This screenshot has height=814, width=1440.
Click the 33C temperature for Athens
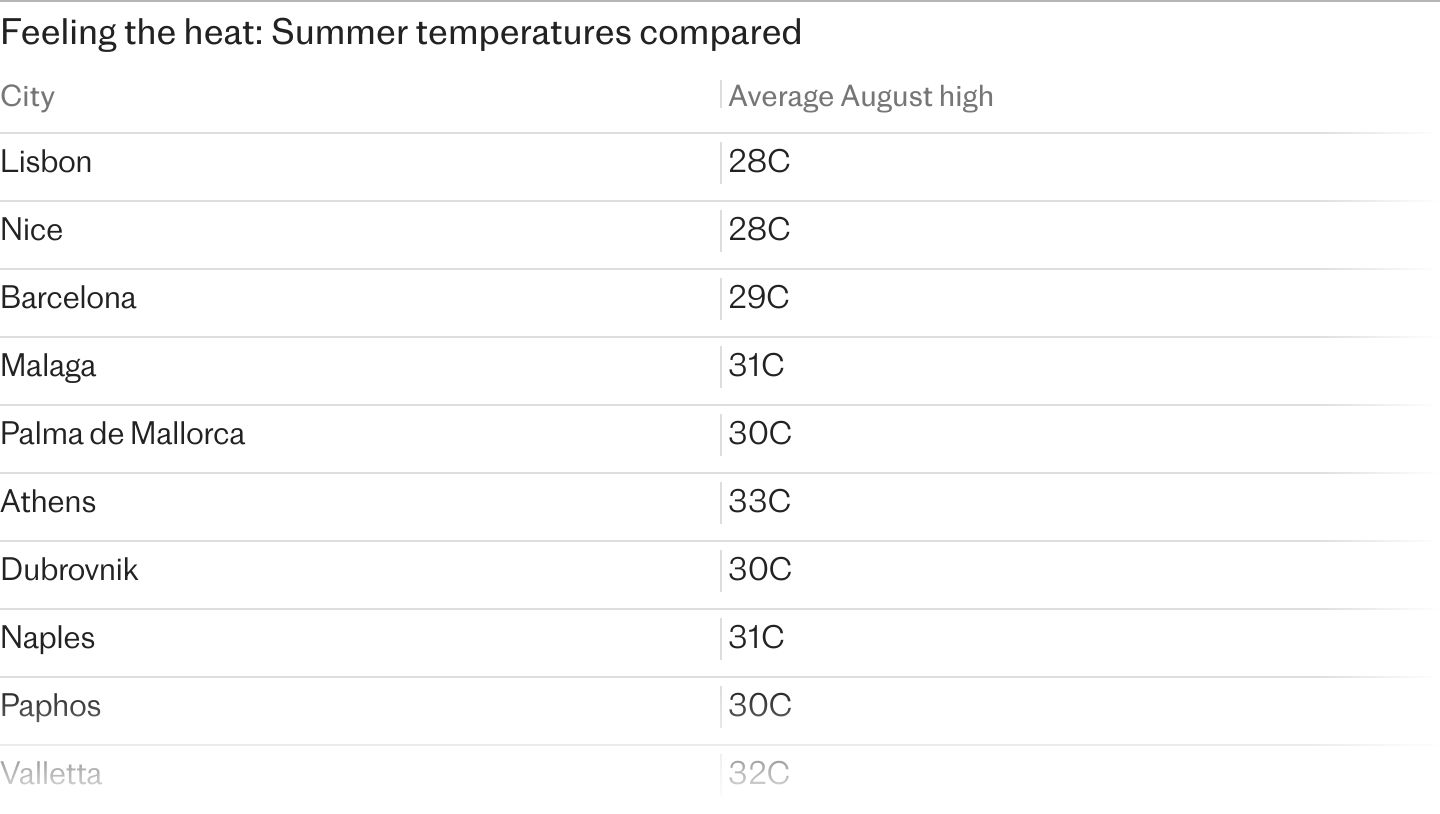(x=759, y=501)
